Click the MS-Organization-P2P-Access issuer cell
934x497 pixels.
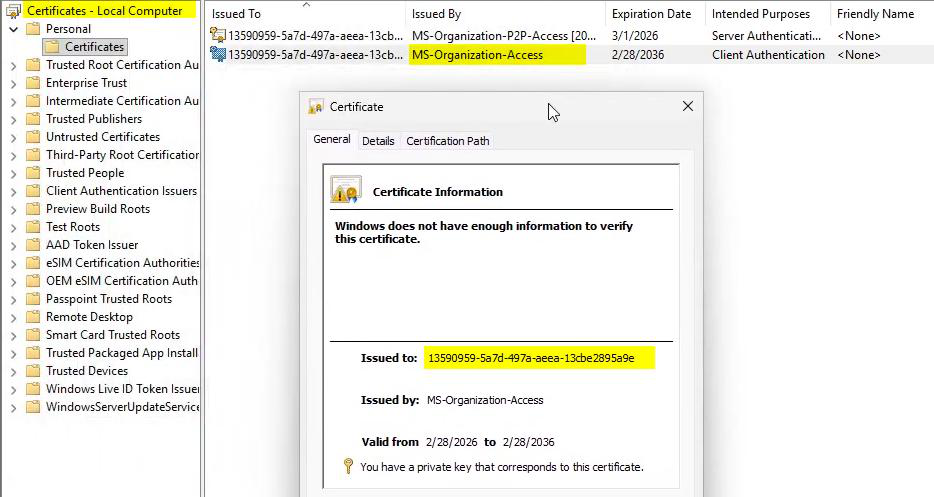pyautogui.click(x=504, y=36)
